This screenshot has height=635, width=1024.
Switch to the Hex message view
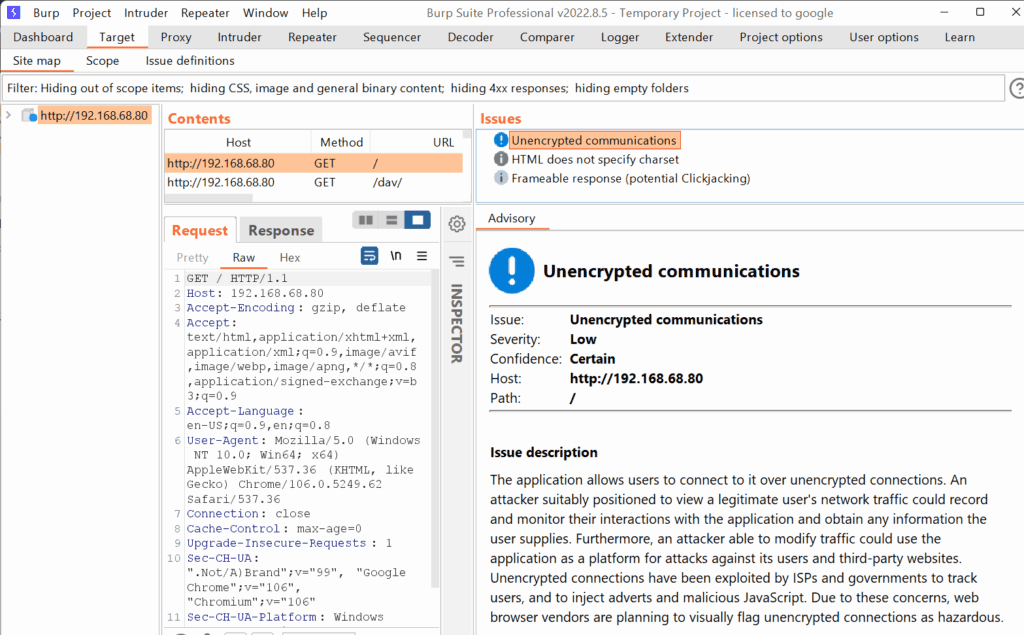click(290, 257)
